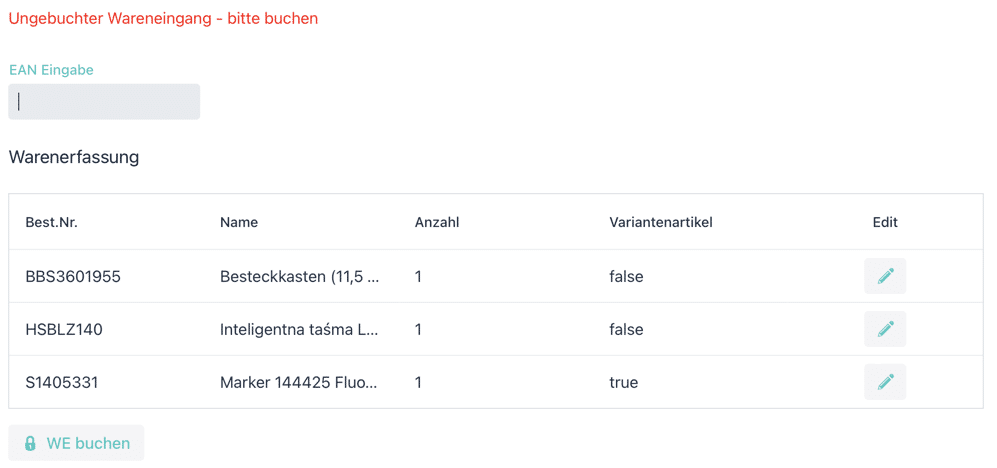Viewport: 997px width, 468px height.
Task: Focus the EAN Eingabe input field
Action: coord(104,102)
